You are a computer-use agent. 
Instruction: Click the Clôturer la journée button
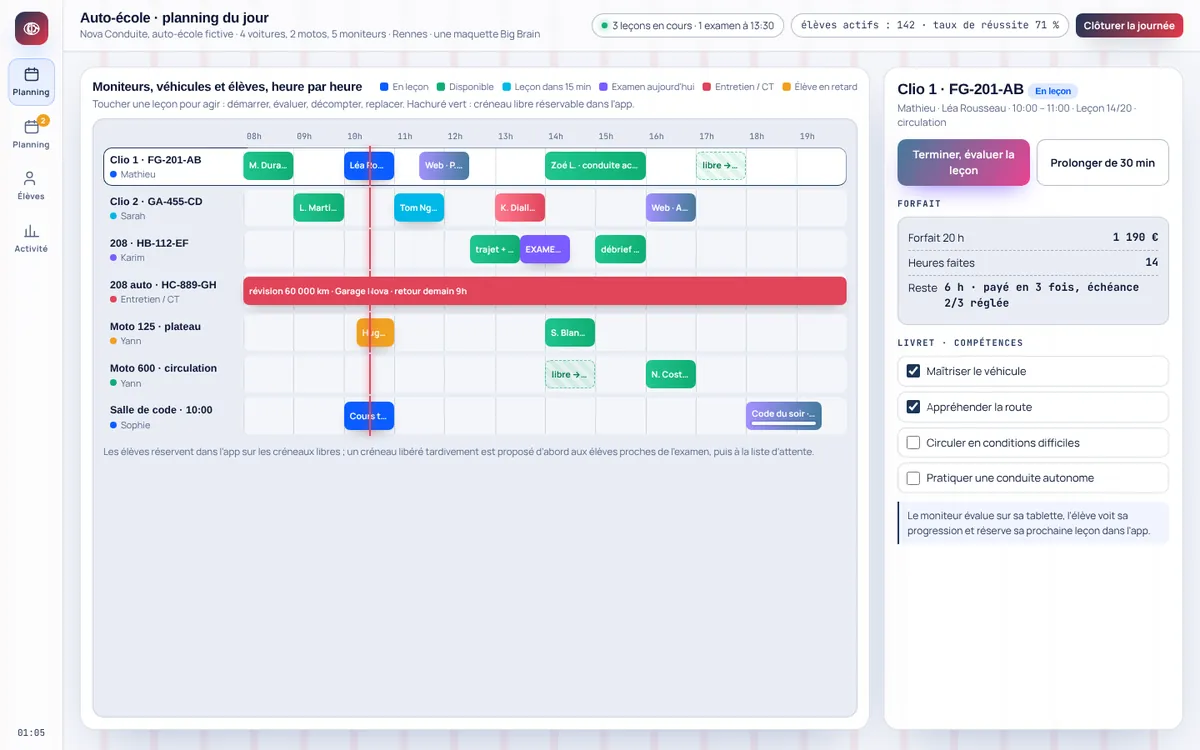(1129, 25)
